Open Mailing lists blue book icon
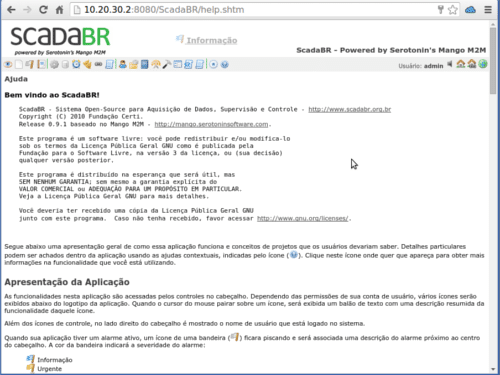The height and width of the screenshot is (375, 500). click(144, 64)
